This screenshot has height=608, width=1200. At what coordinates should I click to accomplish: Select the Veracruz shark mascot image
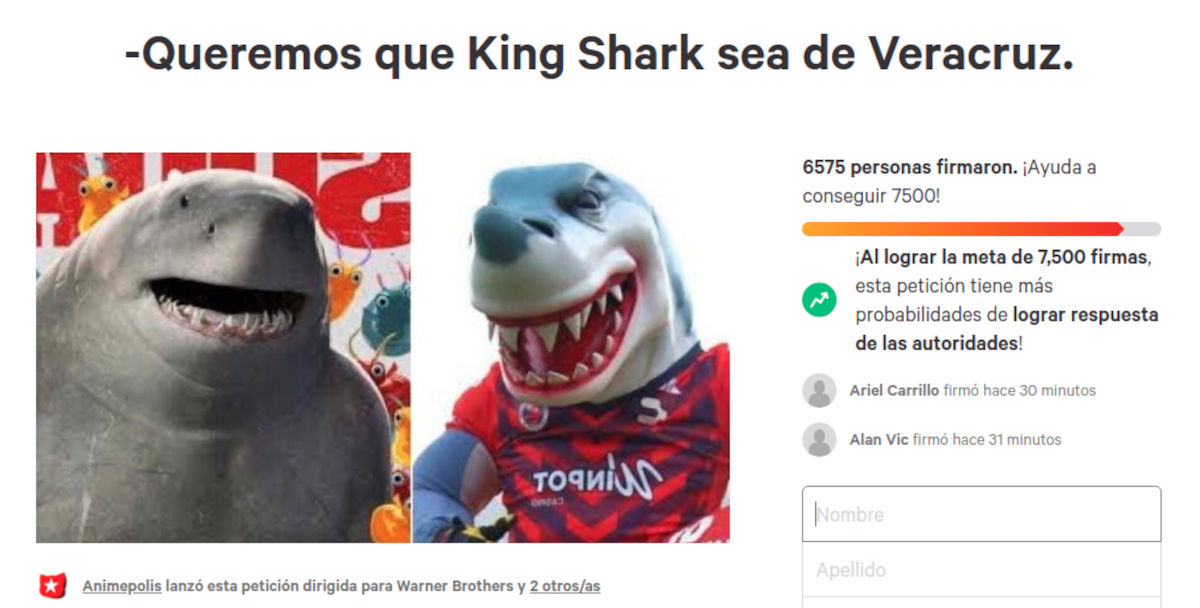(x=571, y=347)
